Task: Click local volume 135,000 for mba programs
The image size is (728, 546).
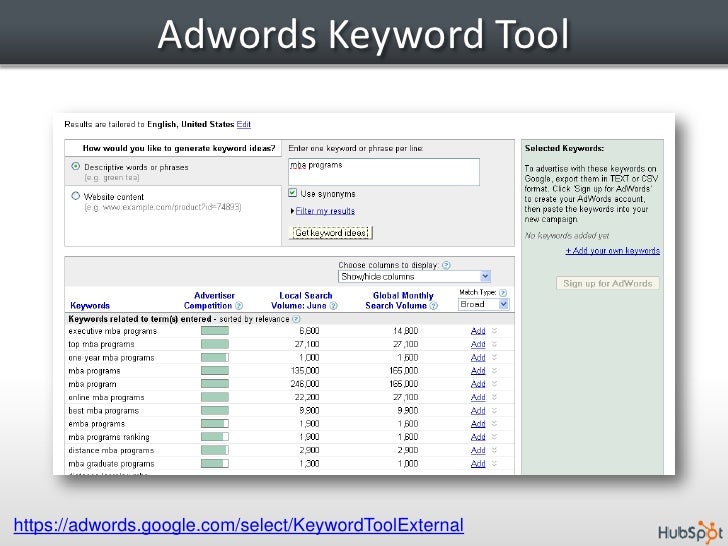Action: pos(305,371)
